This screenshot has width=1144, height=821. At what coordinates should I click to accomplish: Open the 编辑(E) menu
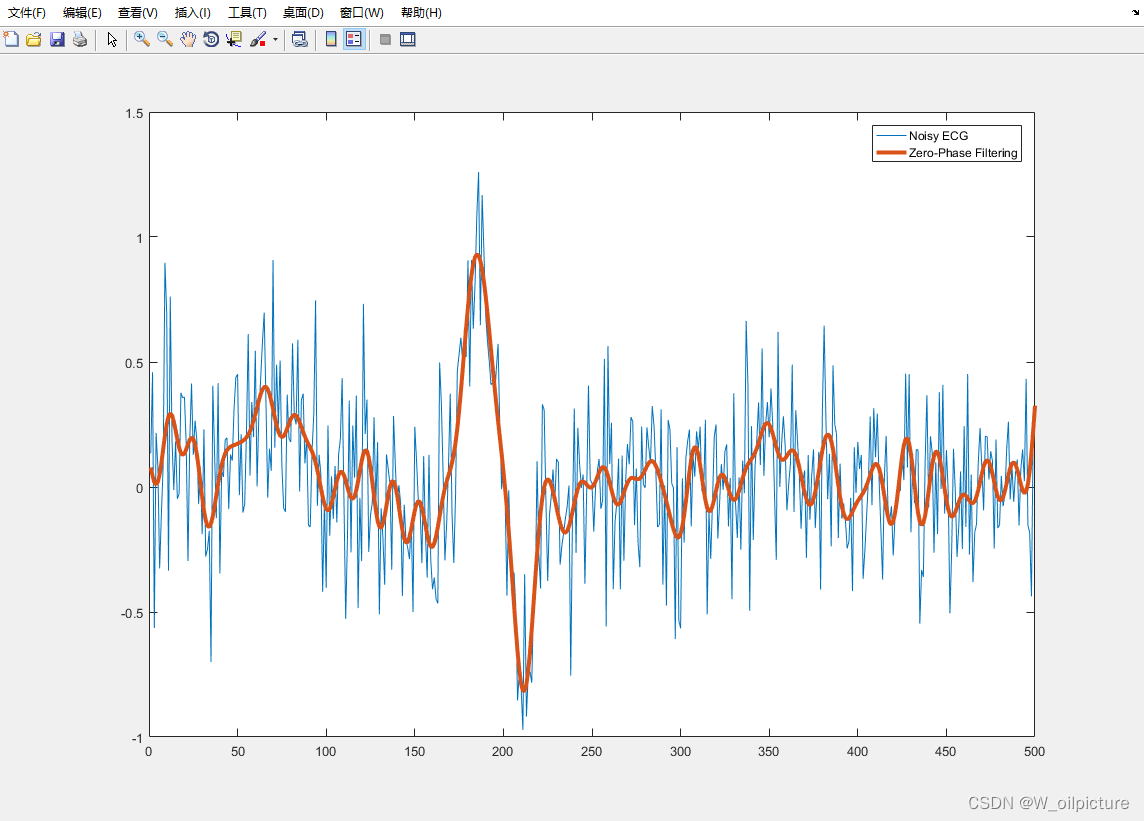[82, 12]
